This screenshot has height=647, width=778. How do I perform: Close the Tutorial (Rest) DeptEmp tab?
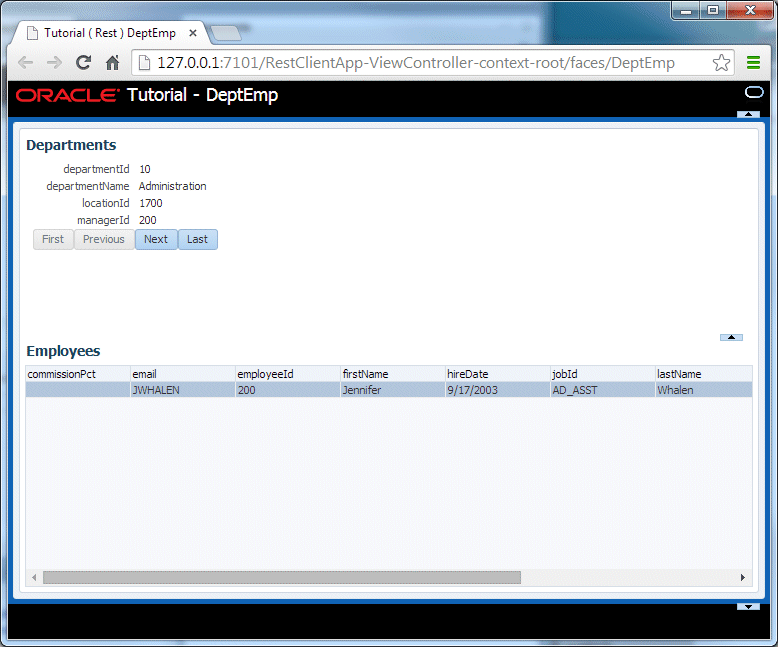point(193,33)
